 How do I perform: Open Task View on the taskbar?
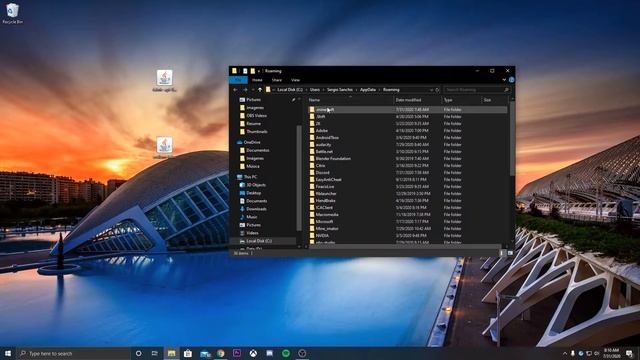tap(155, 353)
